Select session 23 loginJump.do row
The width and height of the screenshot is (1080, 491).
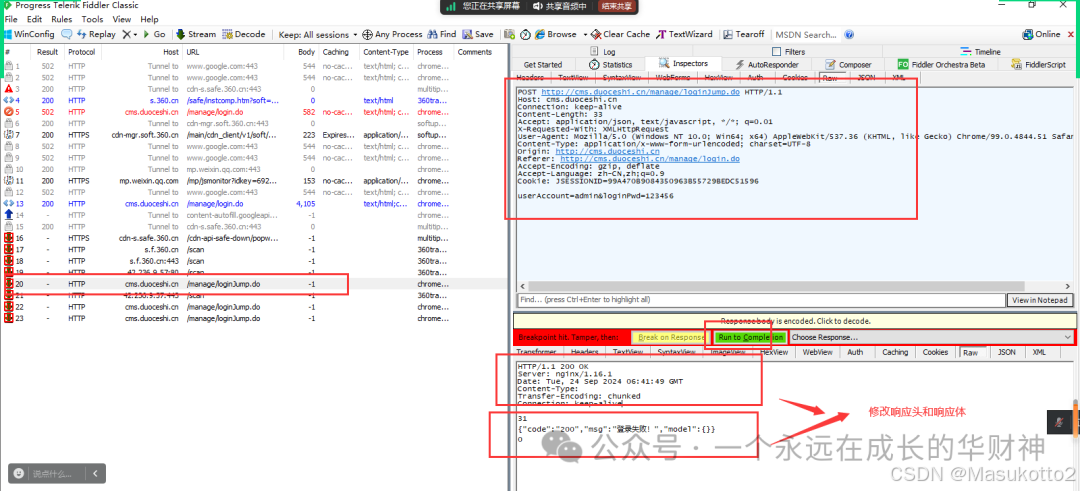(254, 318)
